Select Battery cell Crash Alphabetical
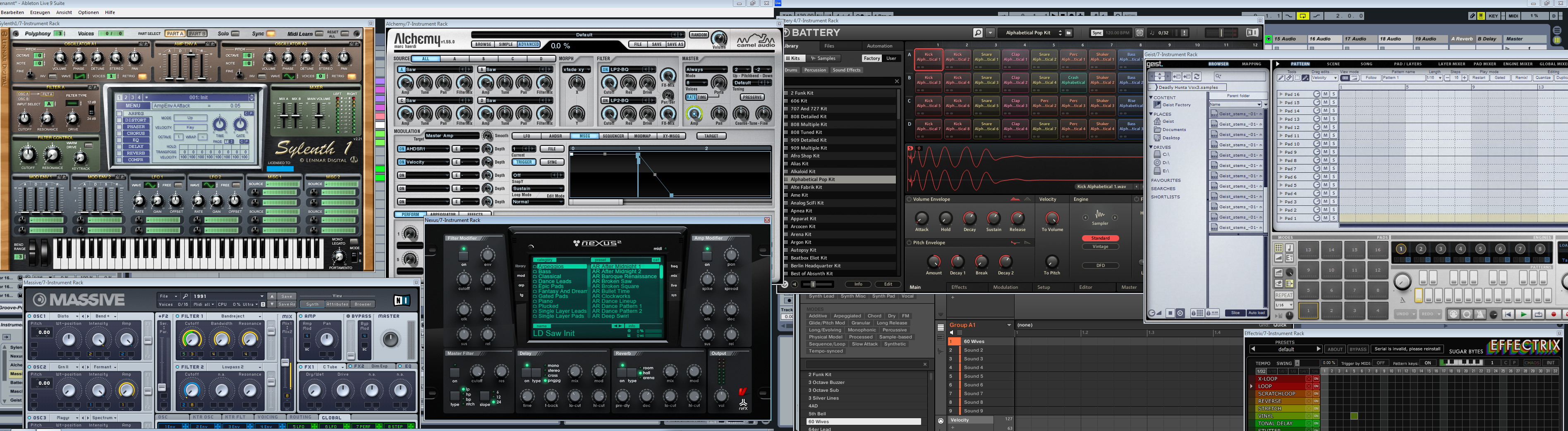The width and height of the screenshot is (1568, 431). coord(1073,82)
